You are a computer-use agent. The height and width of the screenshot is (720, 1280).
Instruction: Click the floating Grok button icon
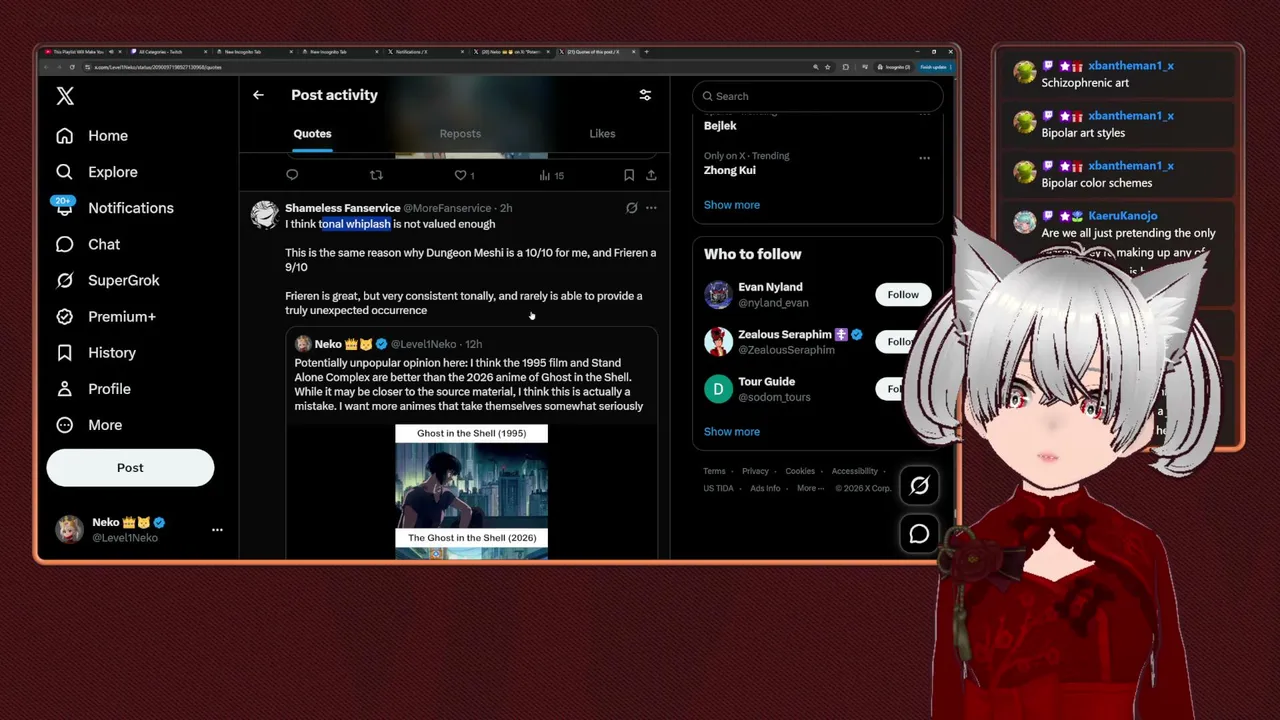tap(919, 486)
